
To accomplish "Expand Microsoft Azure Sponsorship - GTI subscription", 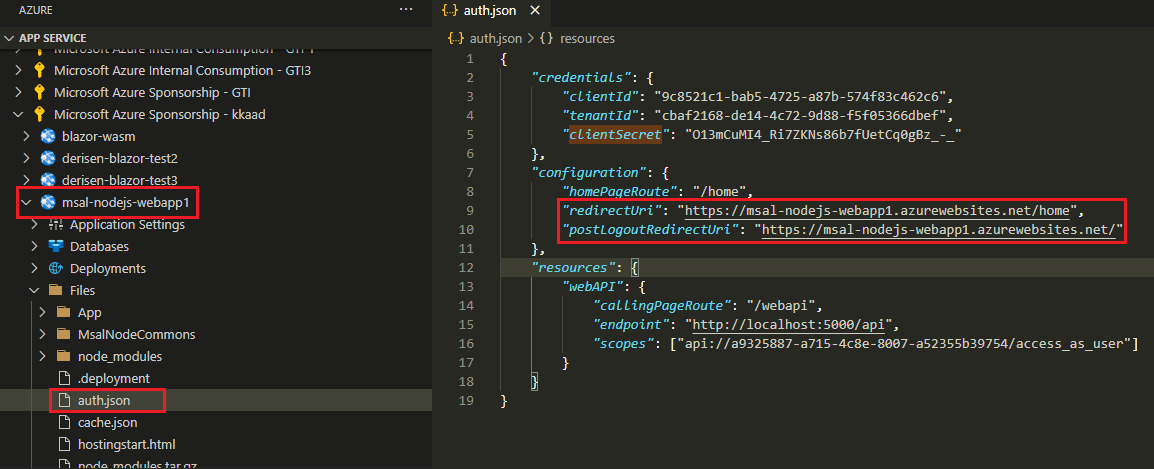I will [18, 93].
